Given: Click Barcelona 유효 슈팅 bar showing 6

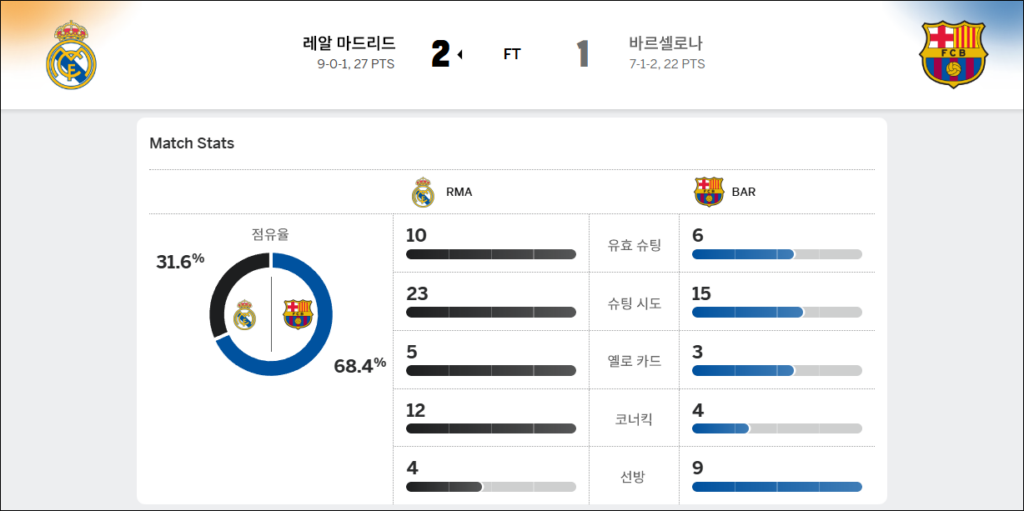Looking at the screenshot, I should tap(776, 254).
